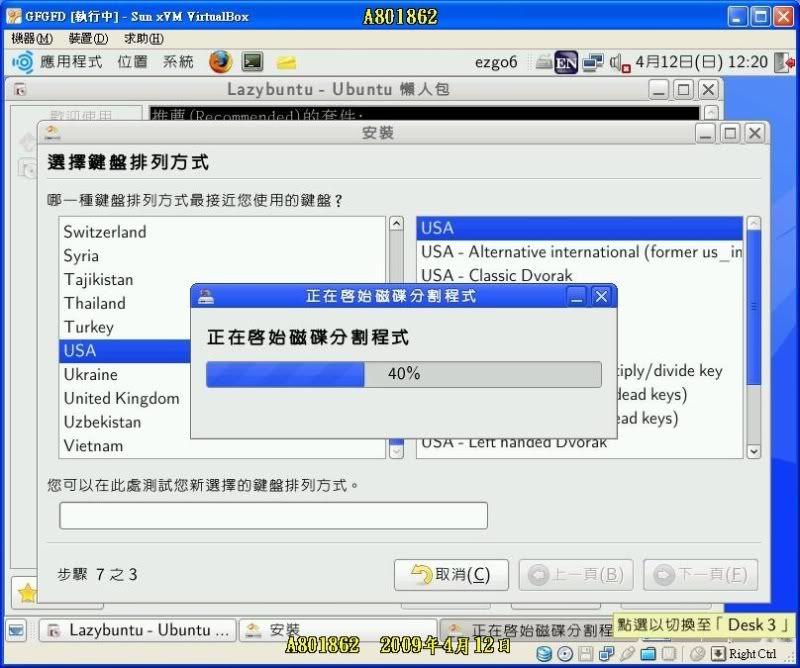Click the VirtualBox CD/DVD status icon
800x668 pixels.
click(x=565, y=654)
